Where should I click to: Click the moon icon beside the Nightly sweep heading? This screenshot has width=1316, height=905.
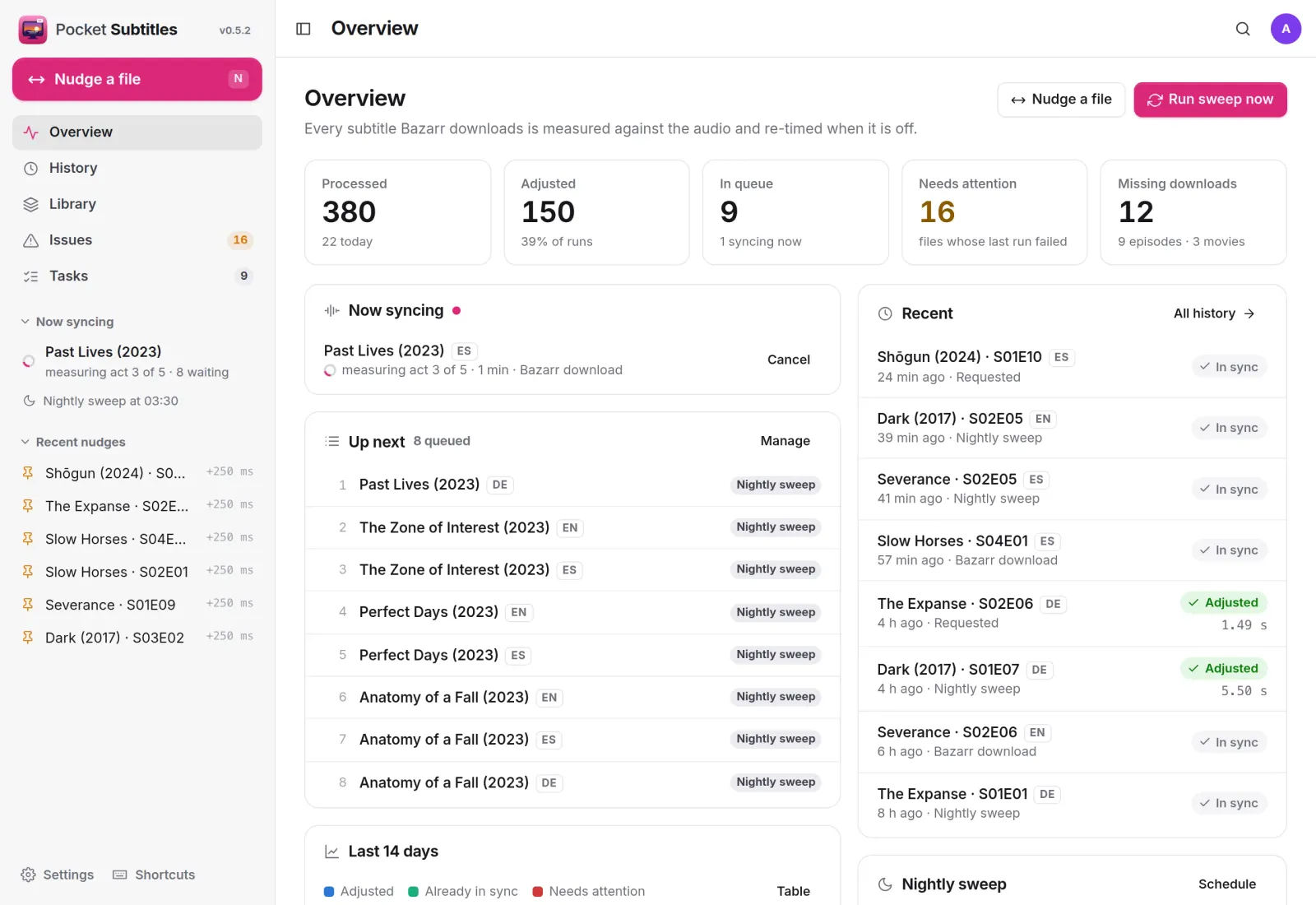(x=885, y=884)
